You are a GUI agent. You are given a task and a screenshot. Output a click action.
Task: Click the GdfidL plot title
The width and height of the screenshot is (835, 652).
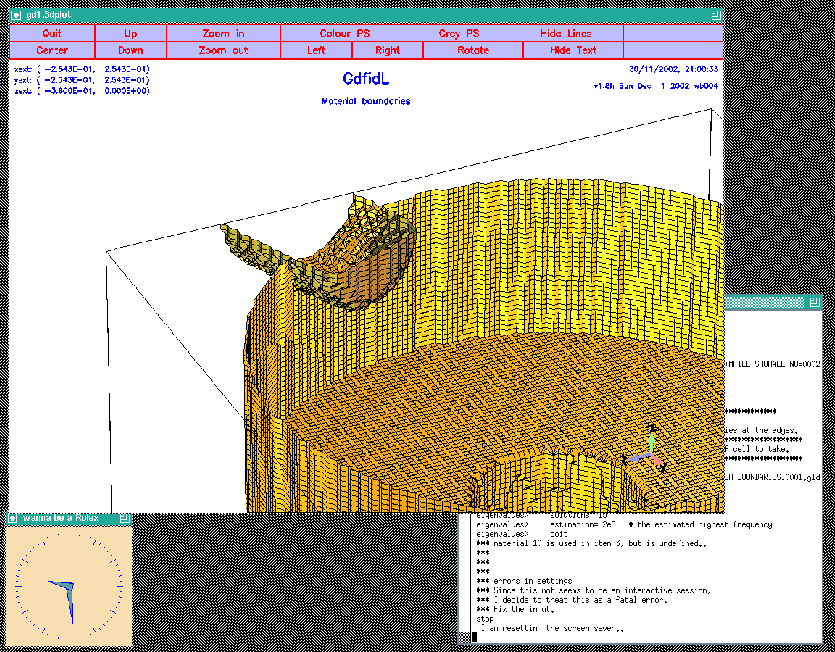click(x=366, y=79)
